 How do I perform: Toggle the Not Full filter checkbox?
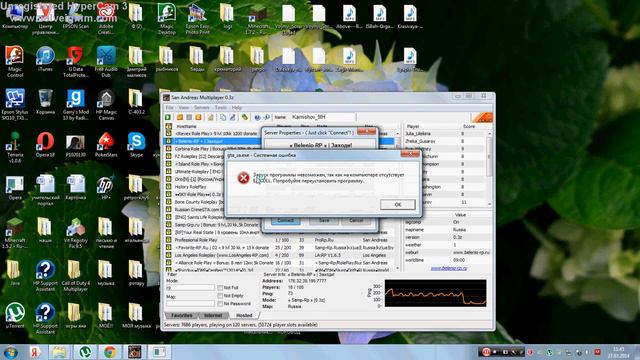pos(220,288)
